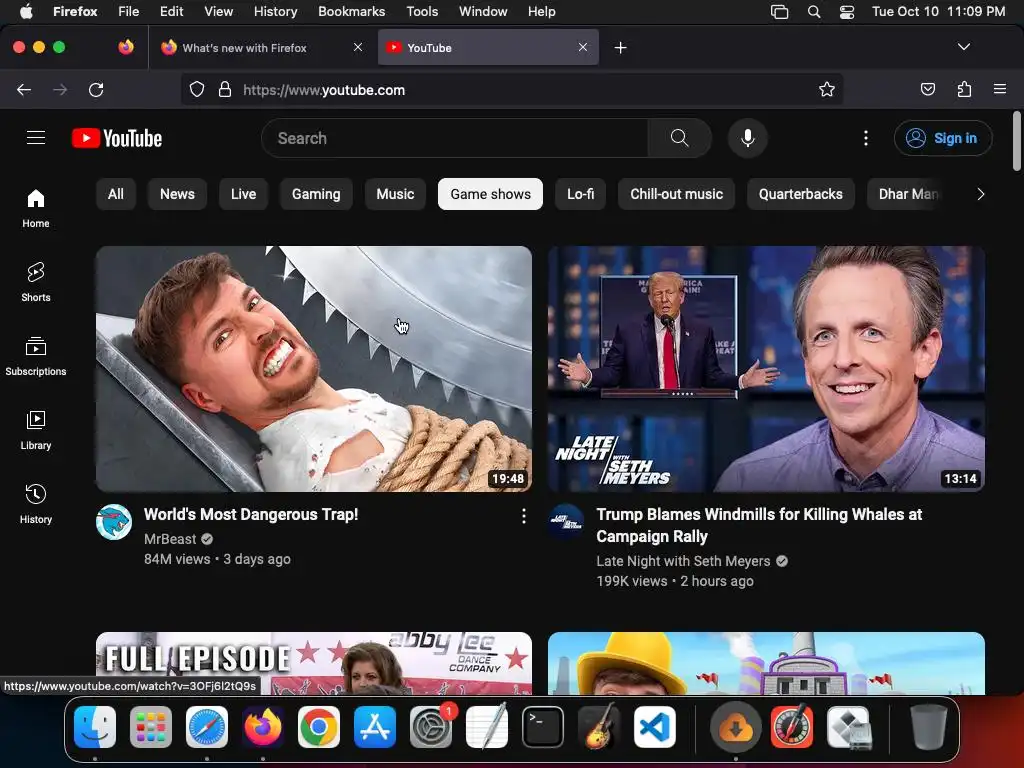Select the News filter chip
1024x768 pixels.
(178, 194)
